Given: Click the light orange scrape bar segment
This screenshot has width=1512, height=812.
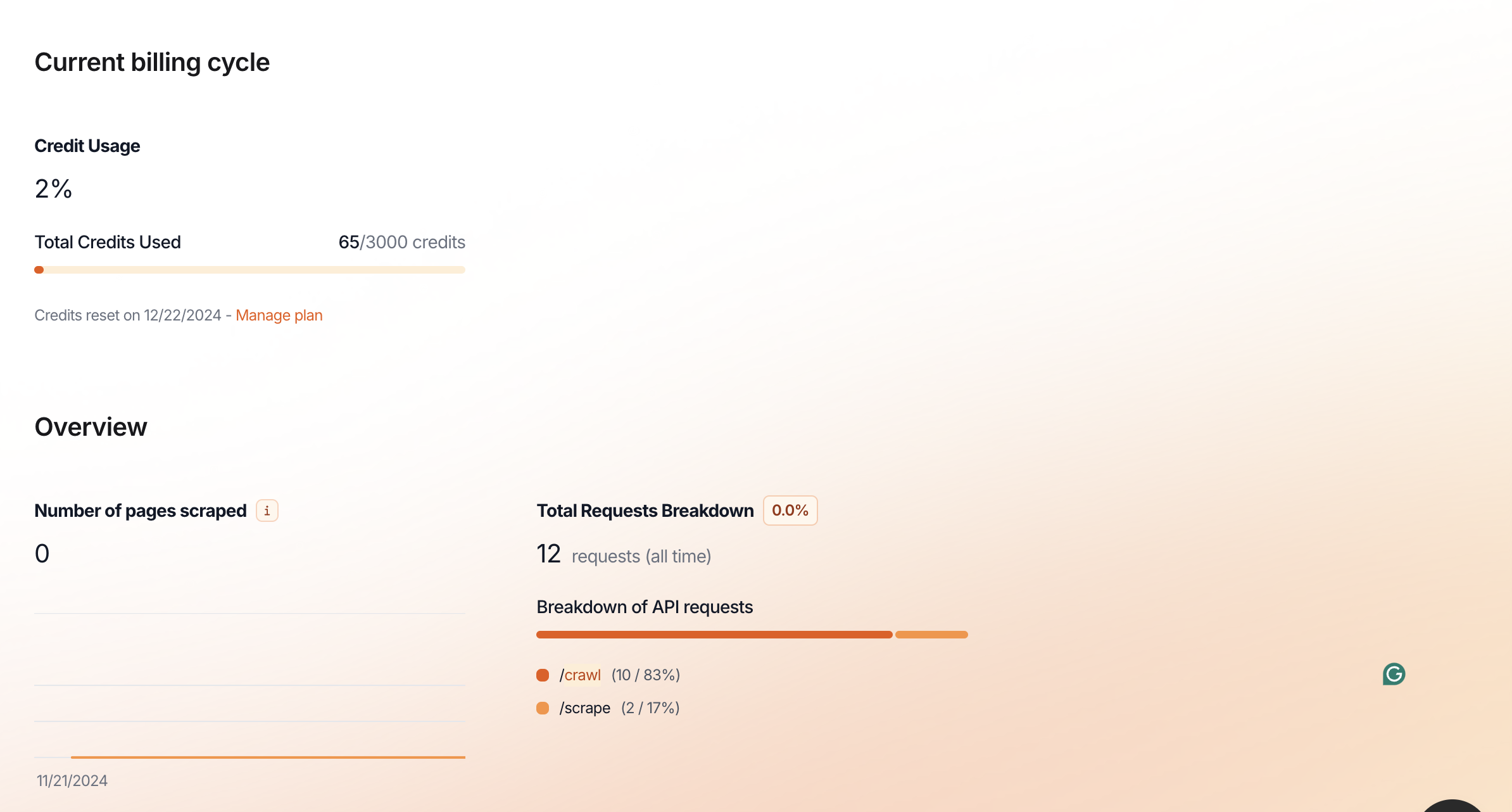Looking at the screenshot, I should [x=931, y=635].
